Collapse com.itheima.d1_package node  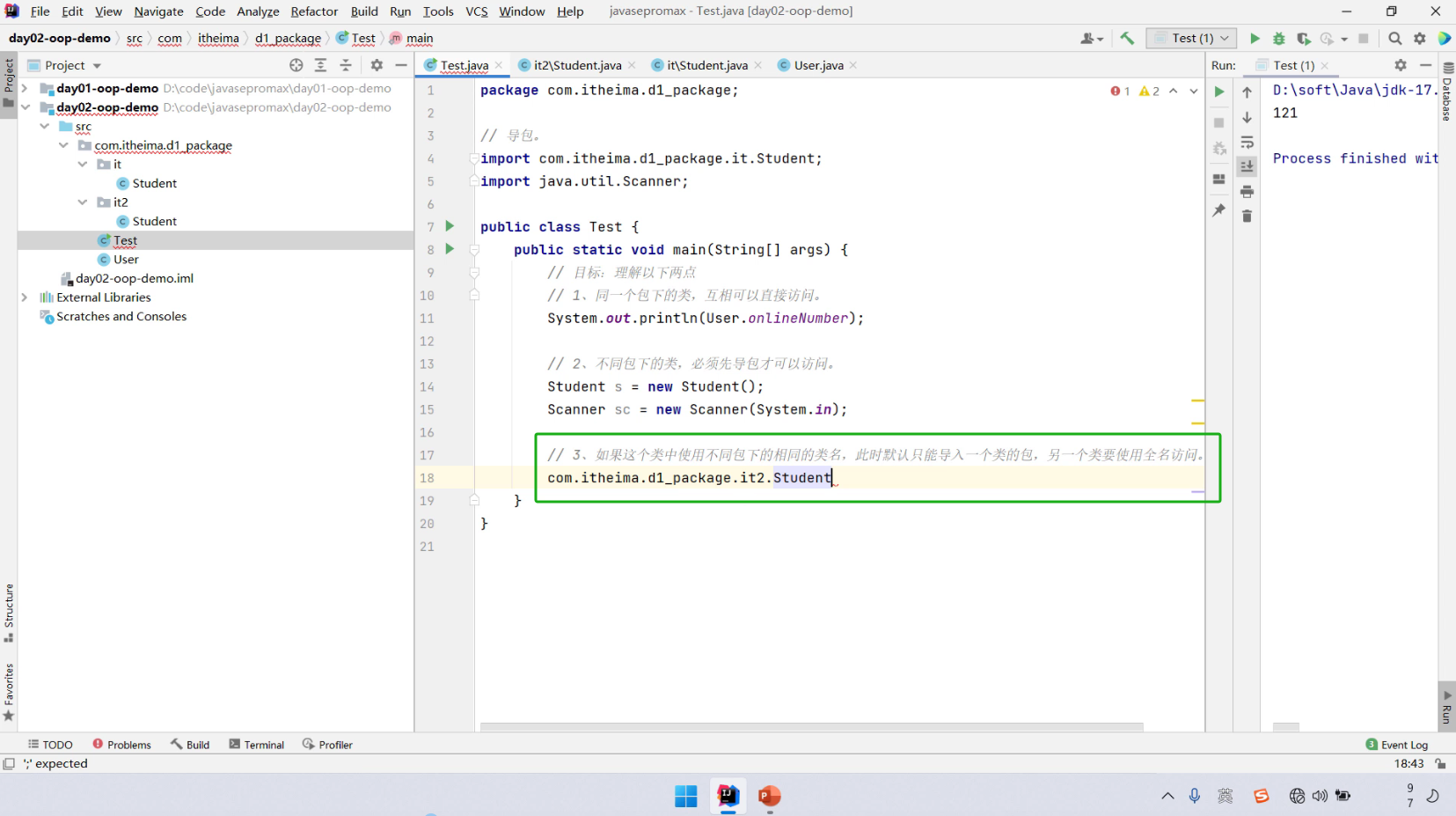[63, 145]
